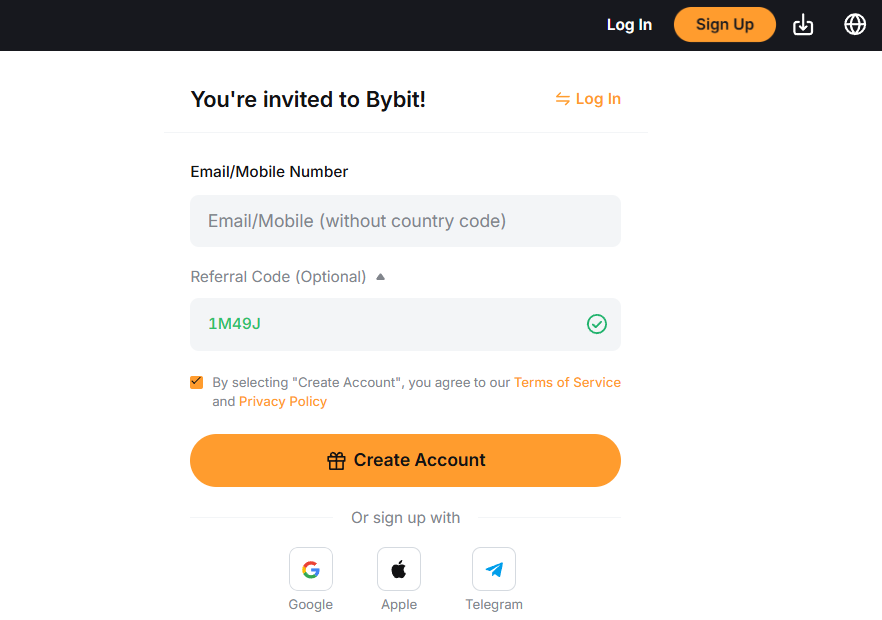Click the Telegram label under sign-up options

pyautogui.click(x=494, y=604)
